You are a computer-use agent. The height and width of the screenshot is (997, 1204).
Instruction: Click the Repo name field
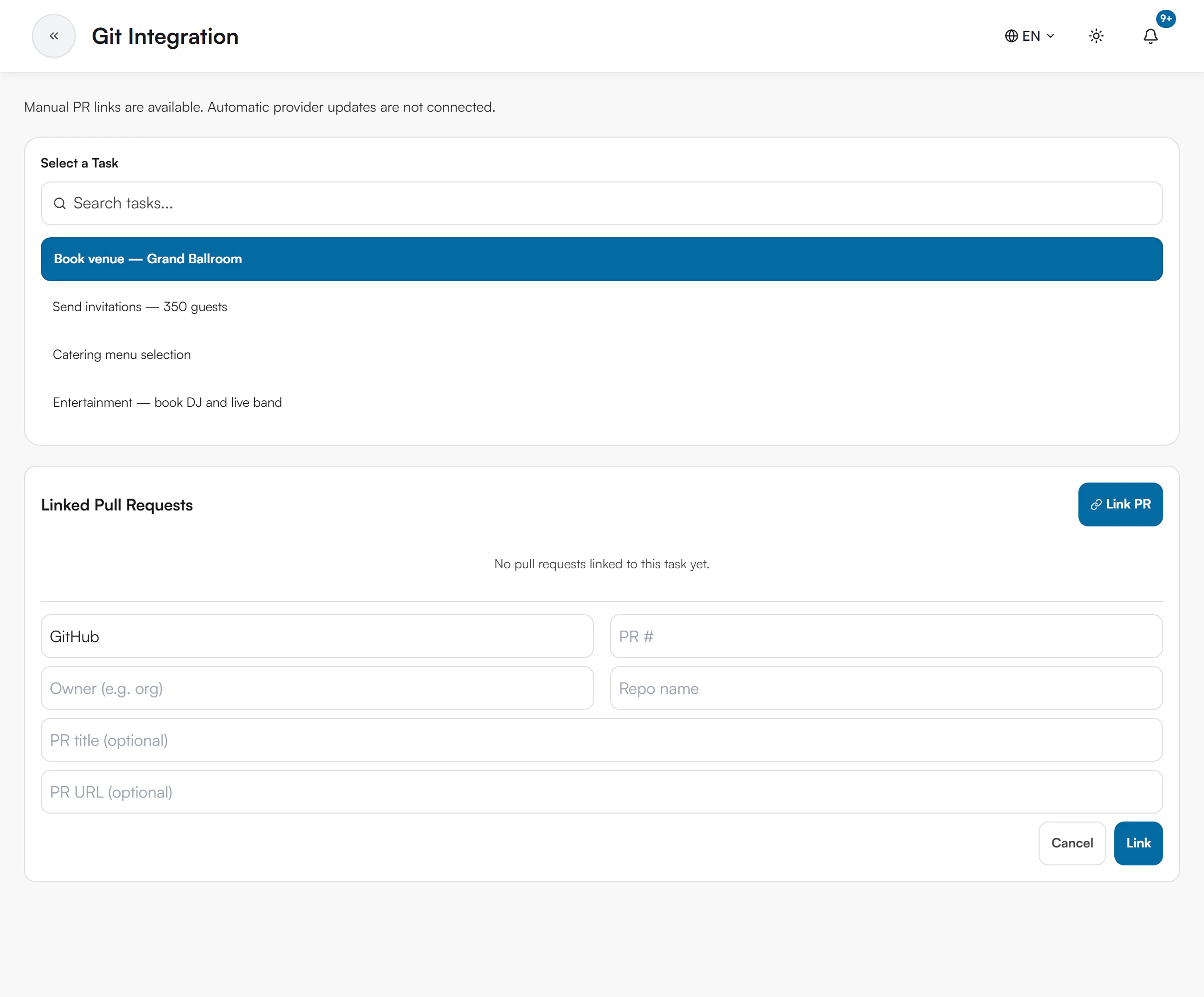pyautogui.click(x=886, y=688)
